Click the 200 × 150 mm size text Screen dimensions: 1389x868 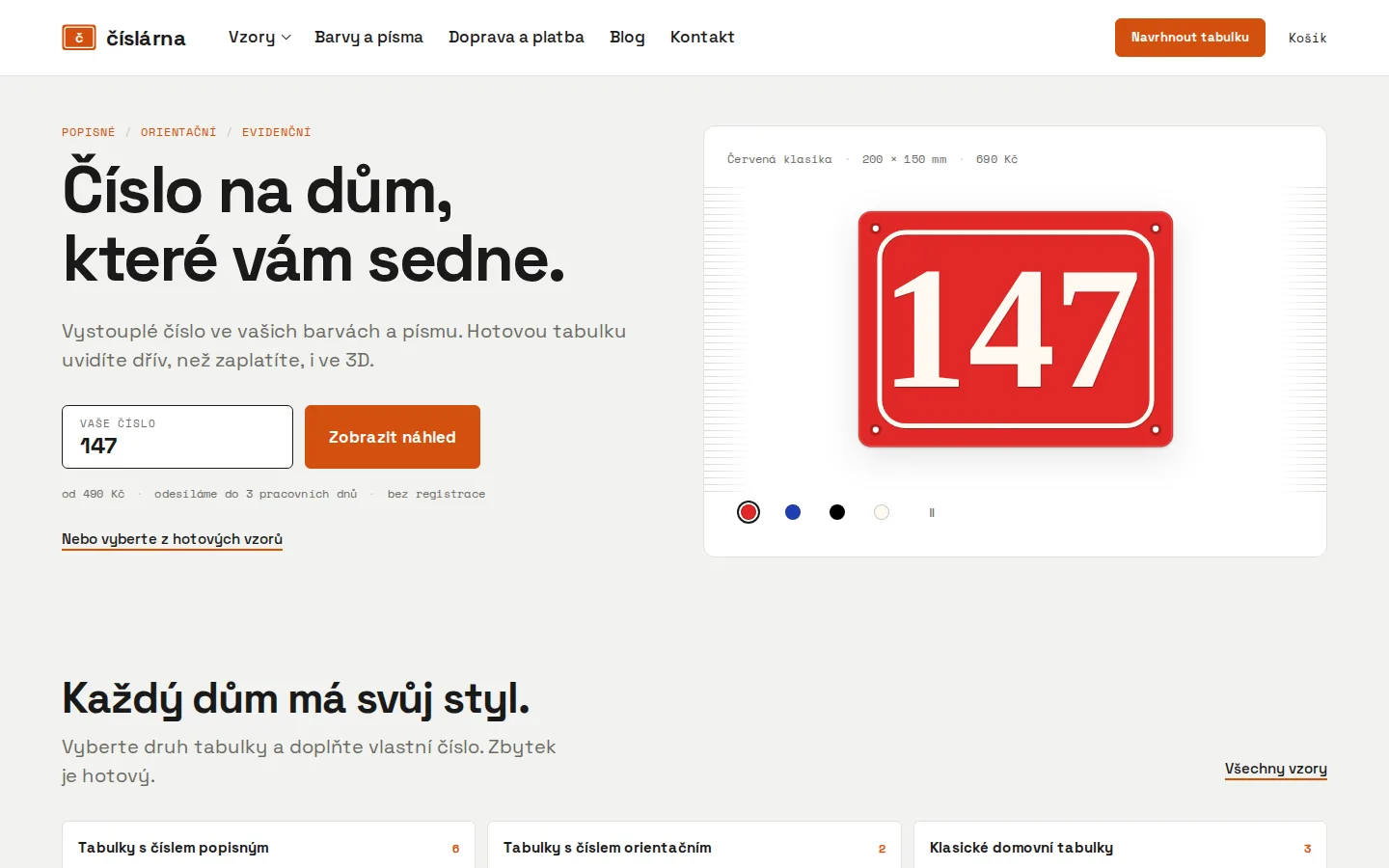tap(905, 159)
